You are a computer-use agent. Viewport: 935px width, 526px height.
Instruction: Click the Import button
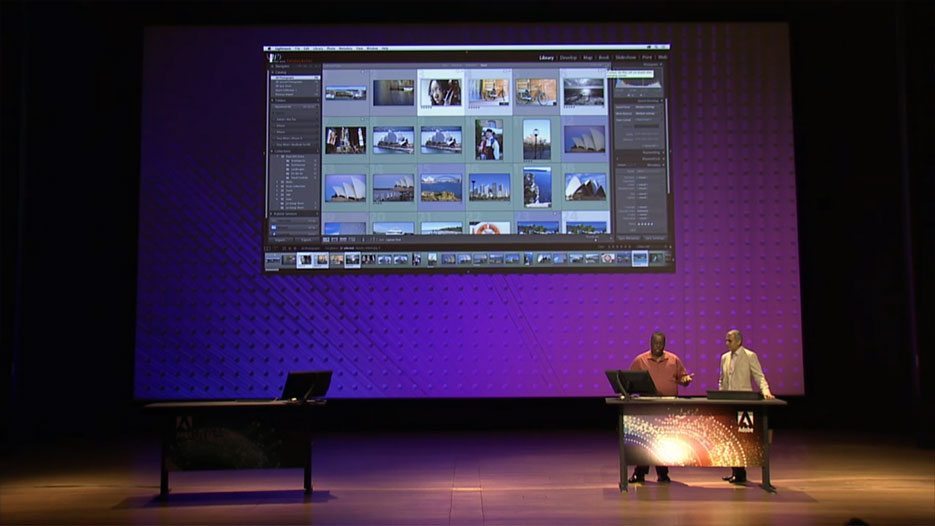pos(280,240)
